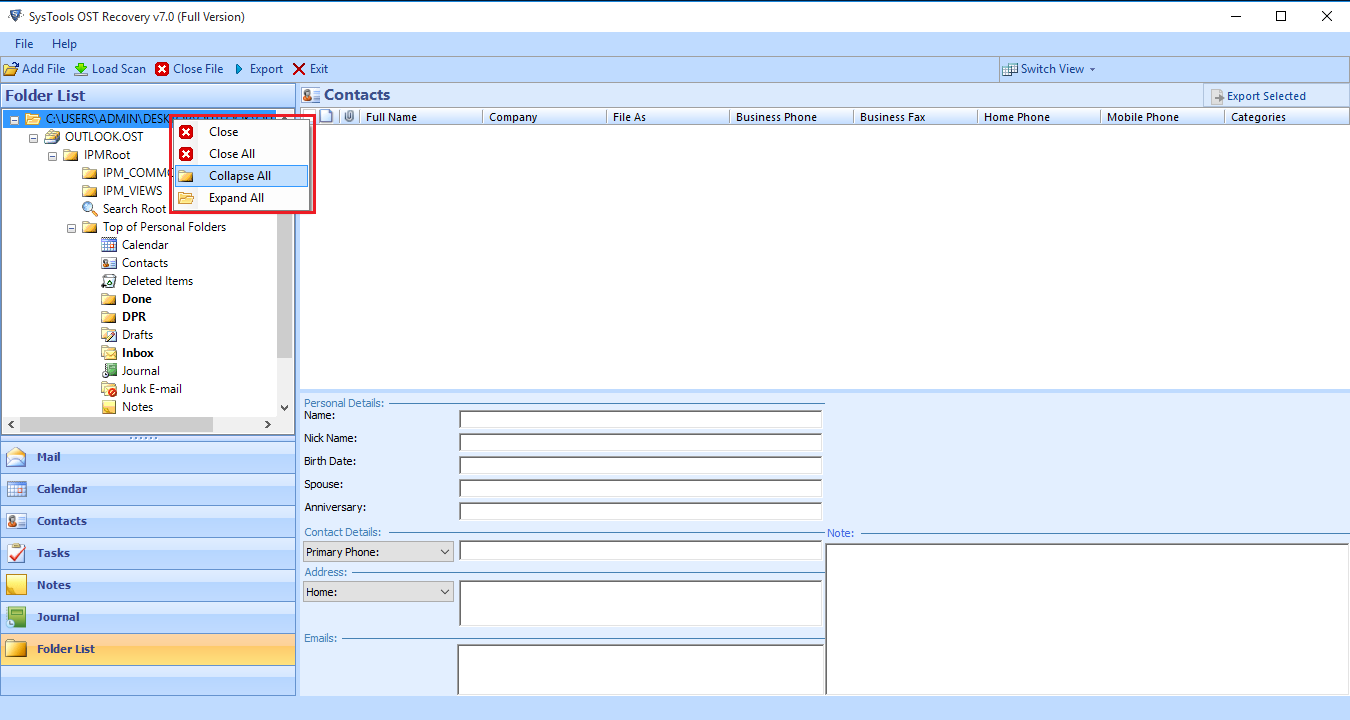Select the IPMRoot folder

[107, 155]
